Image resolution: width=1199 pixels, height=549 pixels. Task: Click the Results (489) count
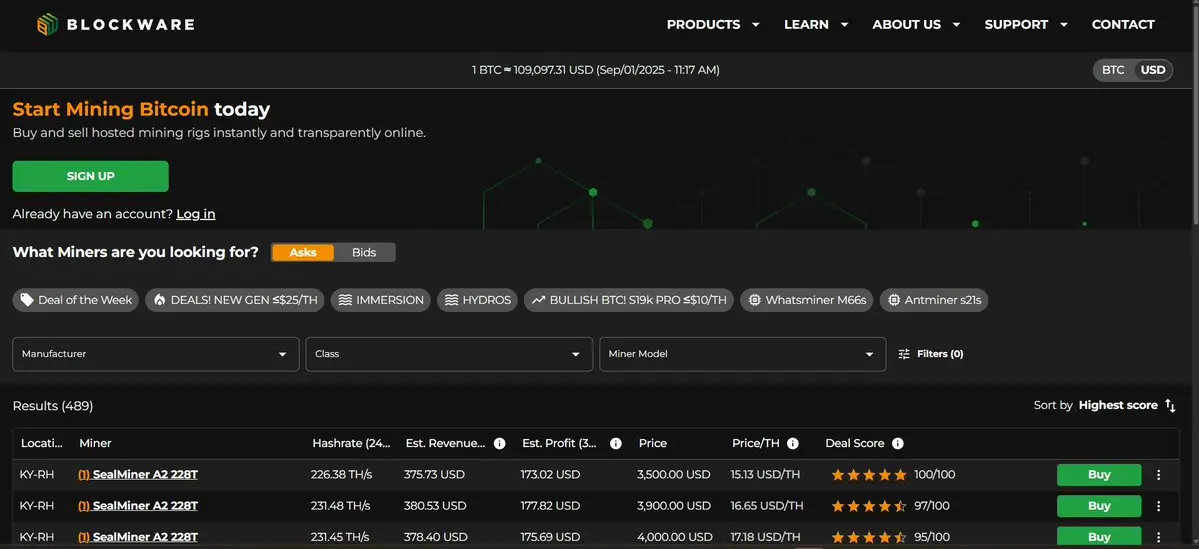coord(53,406)
